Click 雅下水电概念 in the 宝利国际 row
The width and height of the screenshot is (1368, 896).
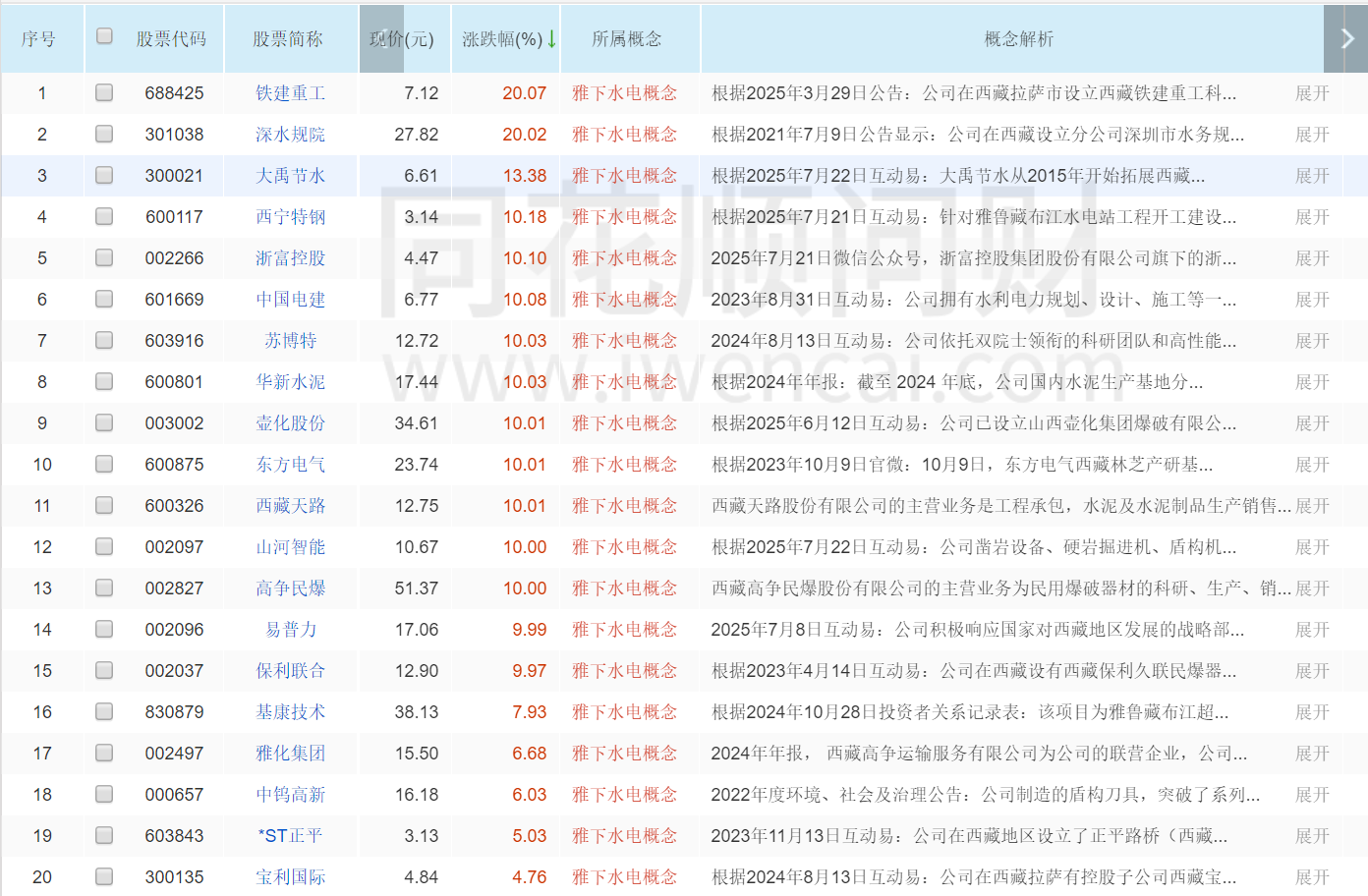coord(624,877)
